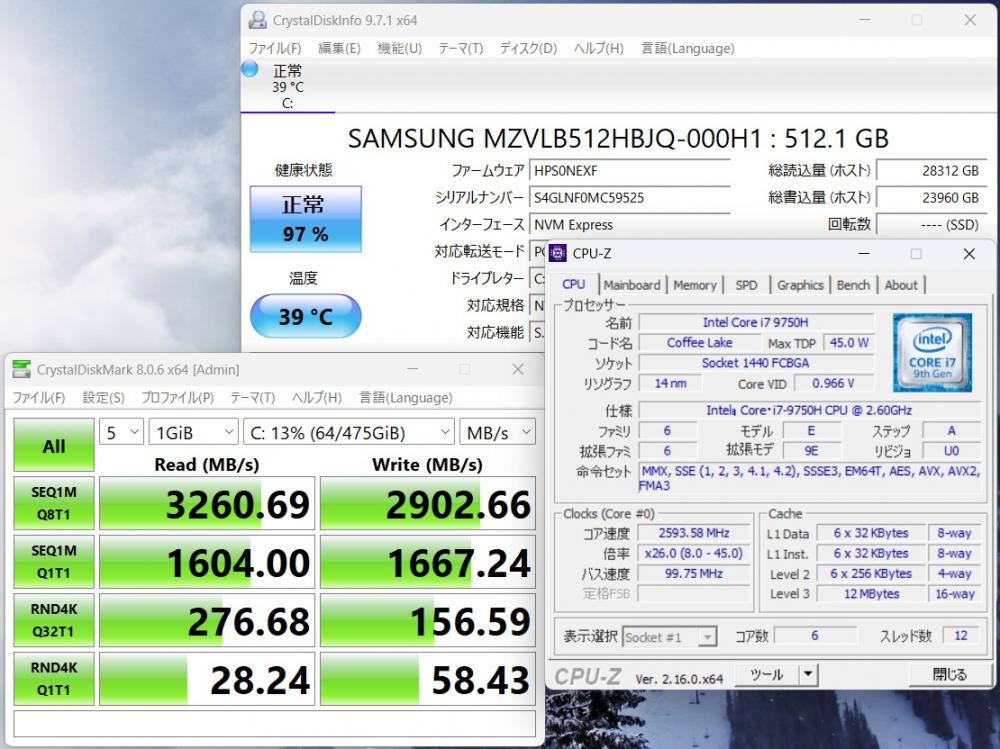Click the blue disk status orb for drive C:
The image size is (1000, 749).
(250, 69)
